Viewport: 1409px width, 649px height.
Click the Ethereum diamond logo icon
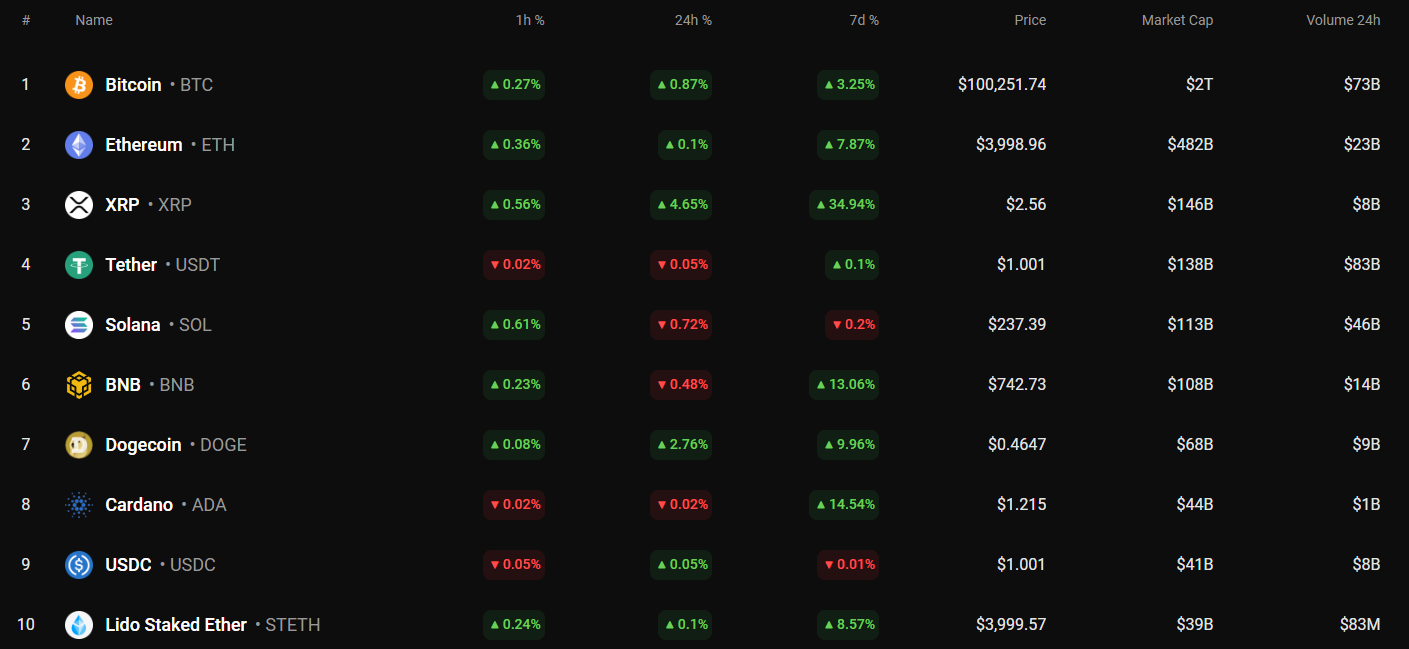pyautogui.click(x=79, y=145)
